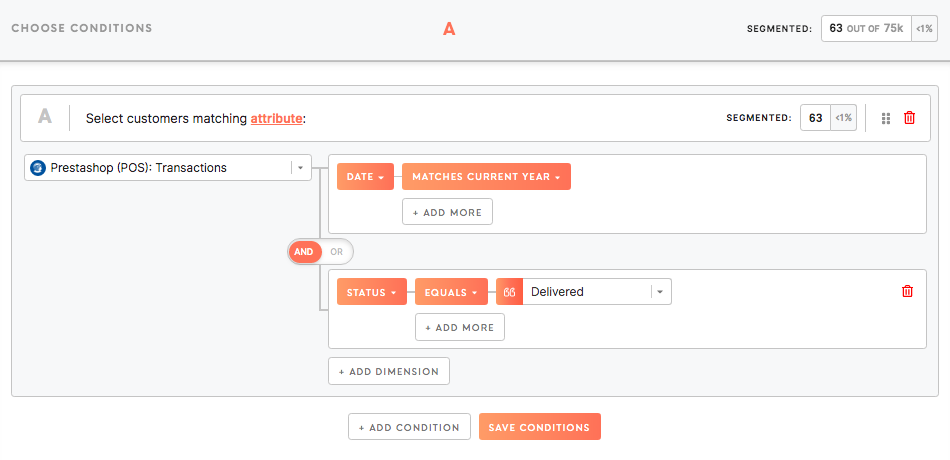This screenshot has width=950, height=460.
Task: Click the quote icon beside Delivered
Action: (x=510, y=292)
